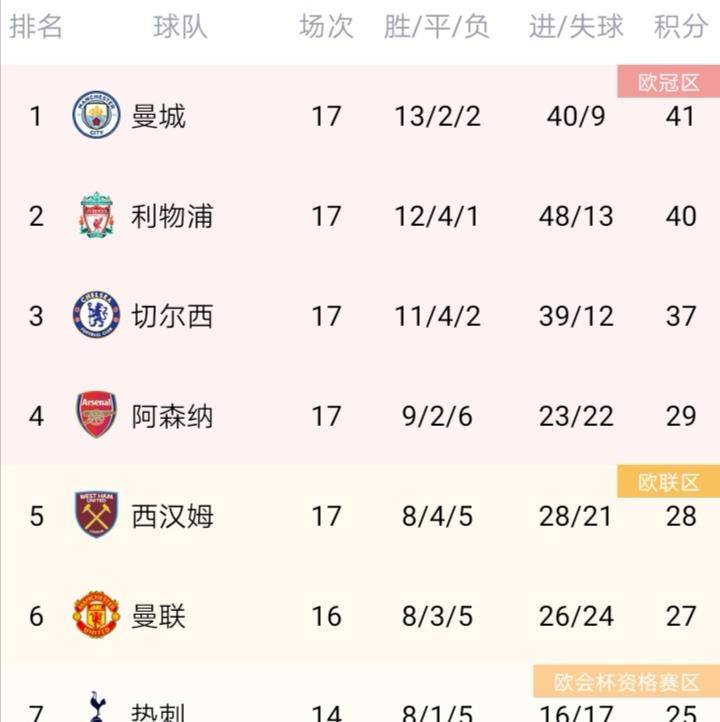Tap the Manchester City club crest
This screenshot has height=722, width=720.
[x=97, y=115]
